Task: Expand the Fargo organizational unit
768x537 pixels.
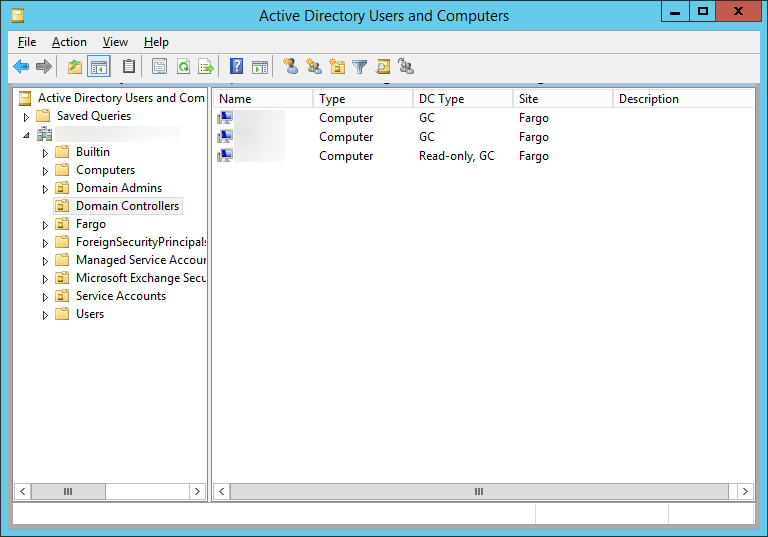Action: (x=45, y=225)
